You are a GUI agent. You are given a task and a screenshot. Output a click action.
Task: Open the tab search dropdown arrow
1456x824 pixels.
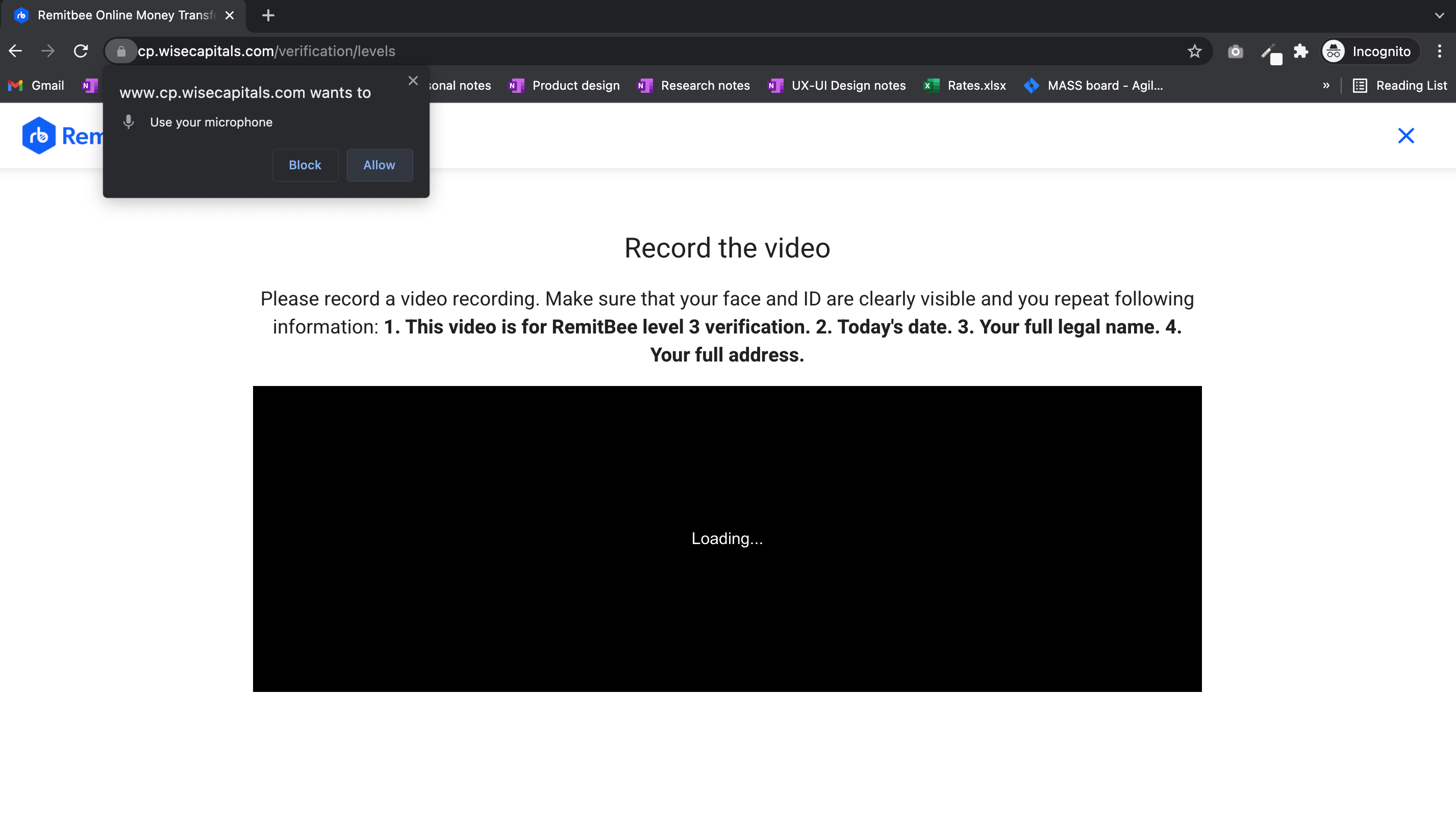pyautogui.click(x=1440, y=15)
